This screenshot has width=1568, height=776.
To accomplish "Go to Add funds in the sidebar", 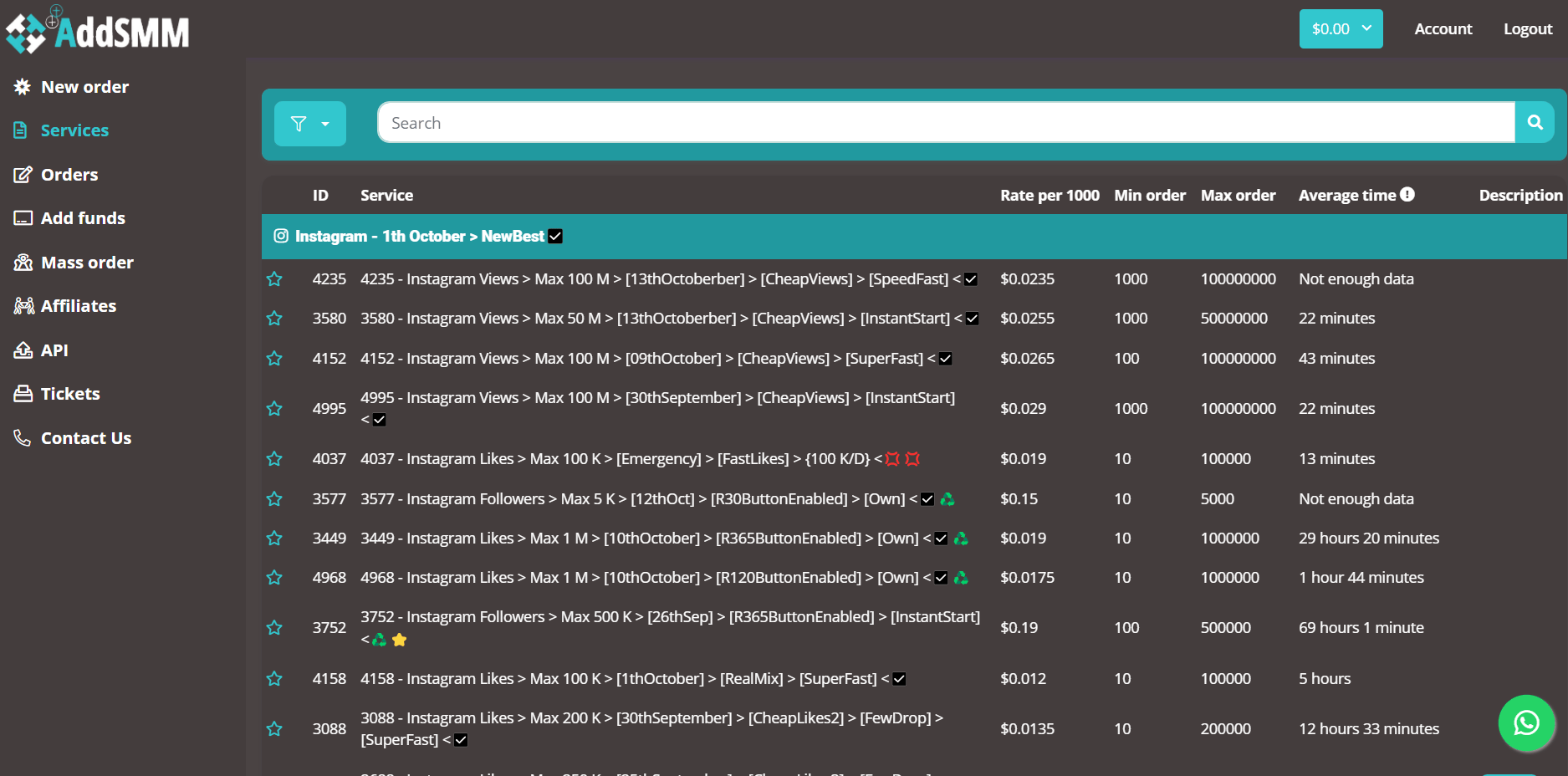I will click(x=83, y=218).
